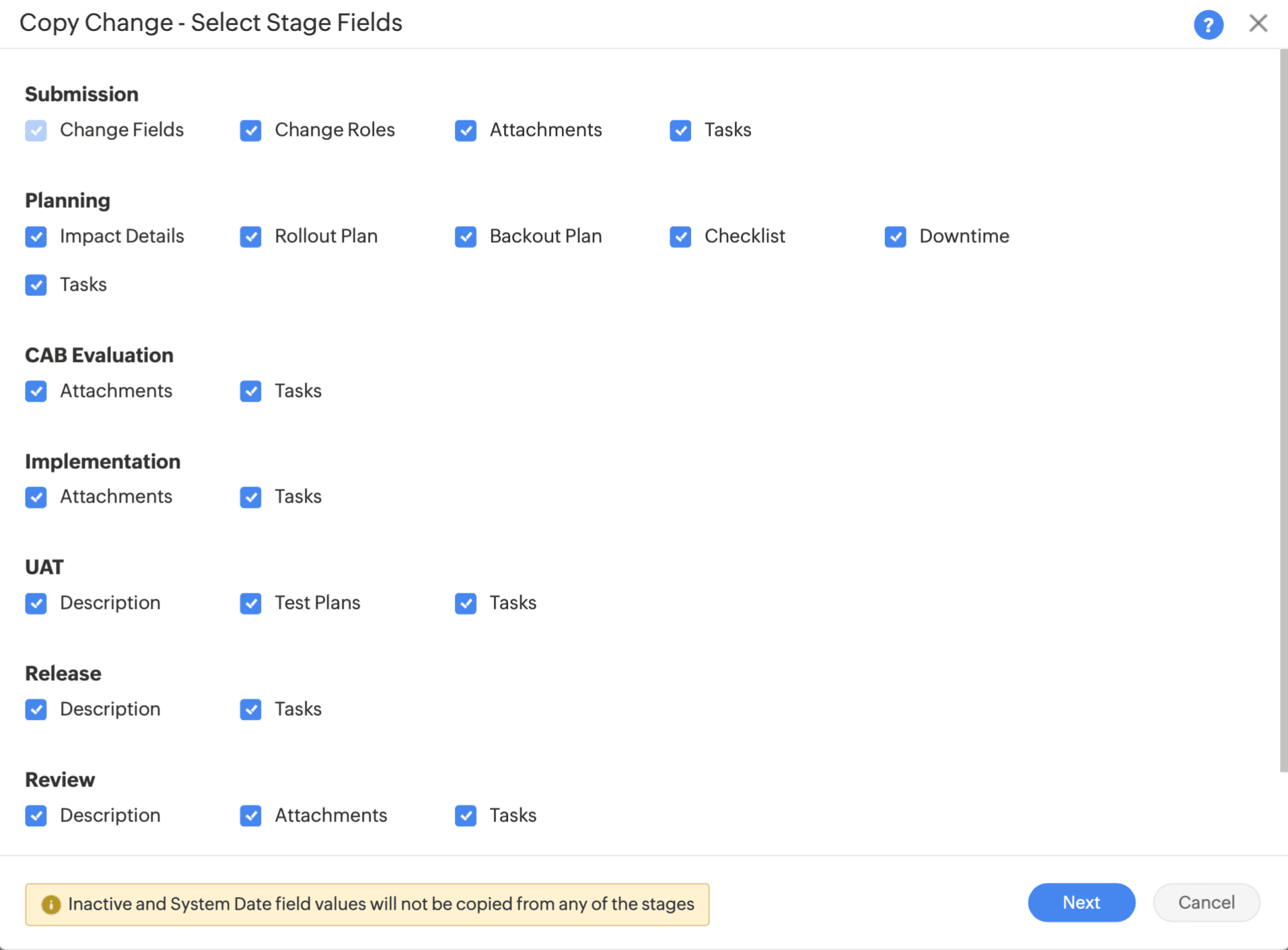Uncheck Submission Attachments checkbox
This screenshot has width=1288, height=950.
tap(465, 131)
